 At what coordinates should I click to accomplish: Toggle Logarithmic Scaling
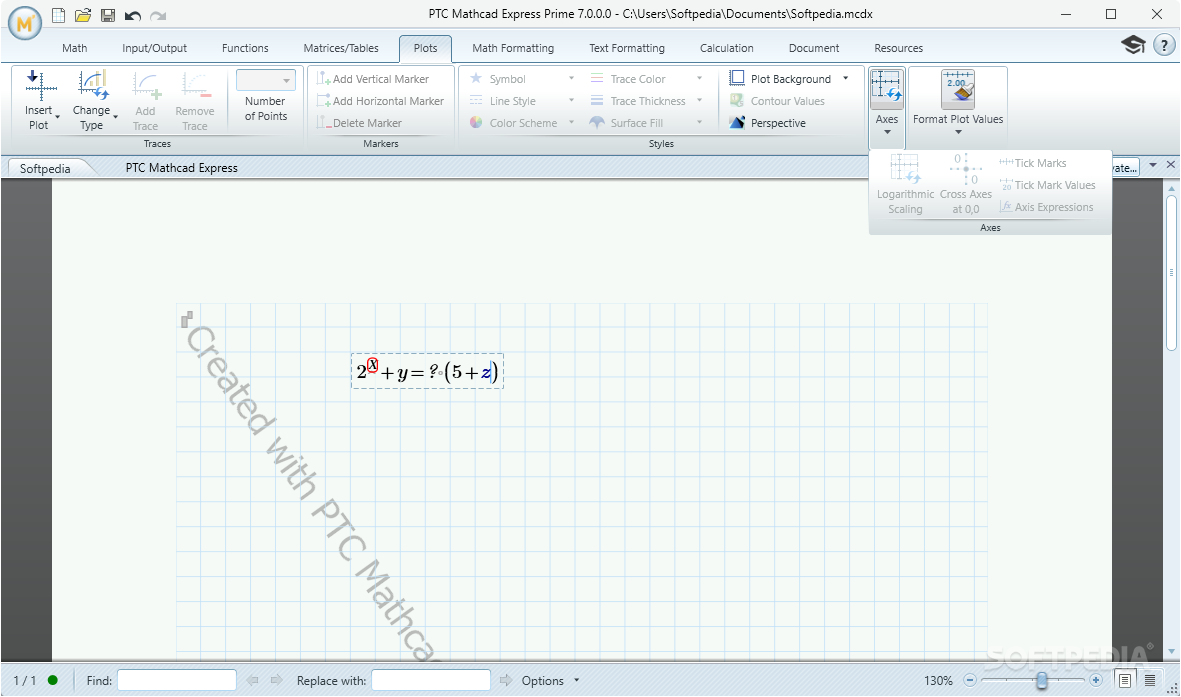tap(905, 183)
